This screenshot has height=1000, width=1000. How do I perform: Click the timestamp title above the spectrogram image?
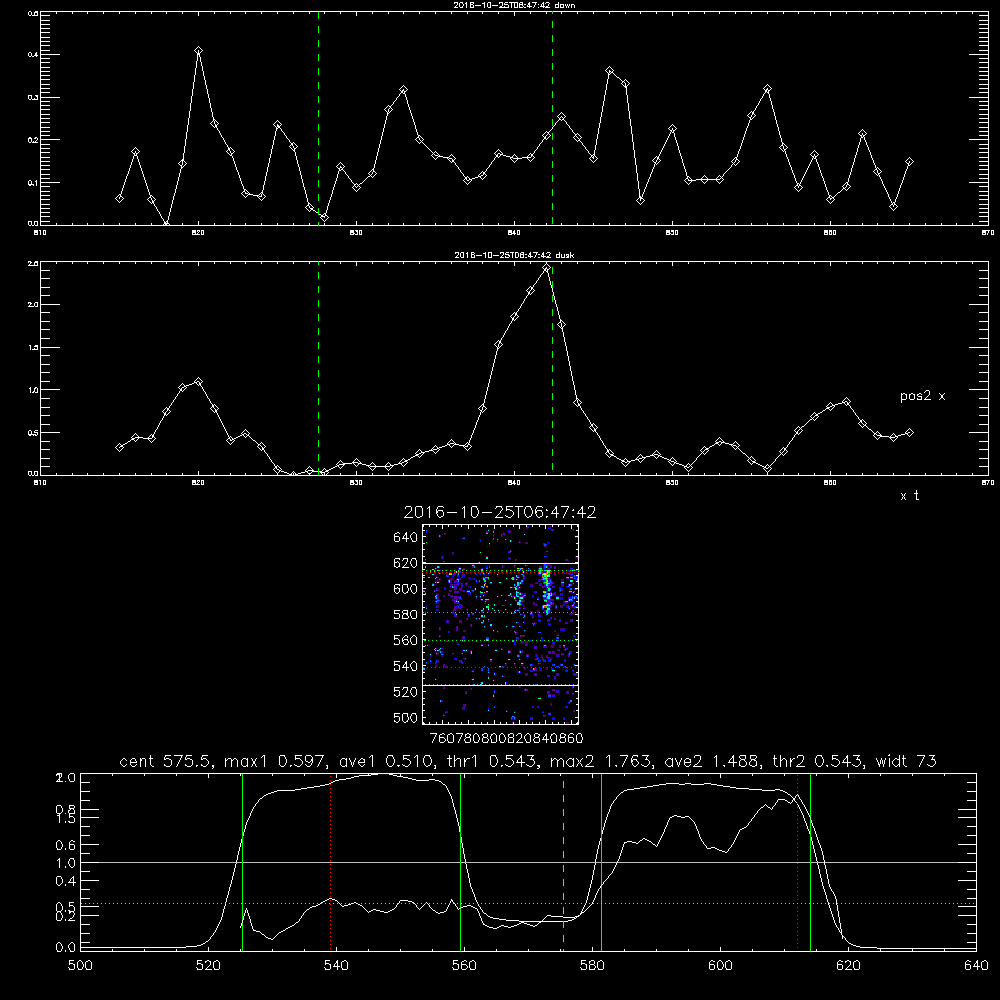click(x=500, y=512)
